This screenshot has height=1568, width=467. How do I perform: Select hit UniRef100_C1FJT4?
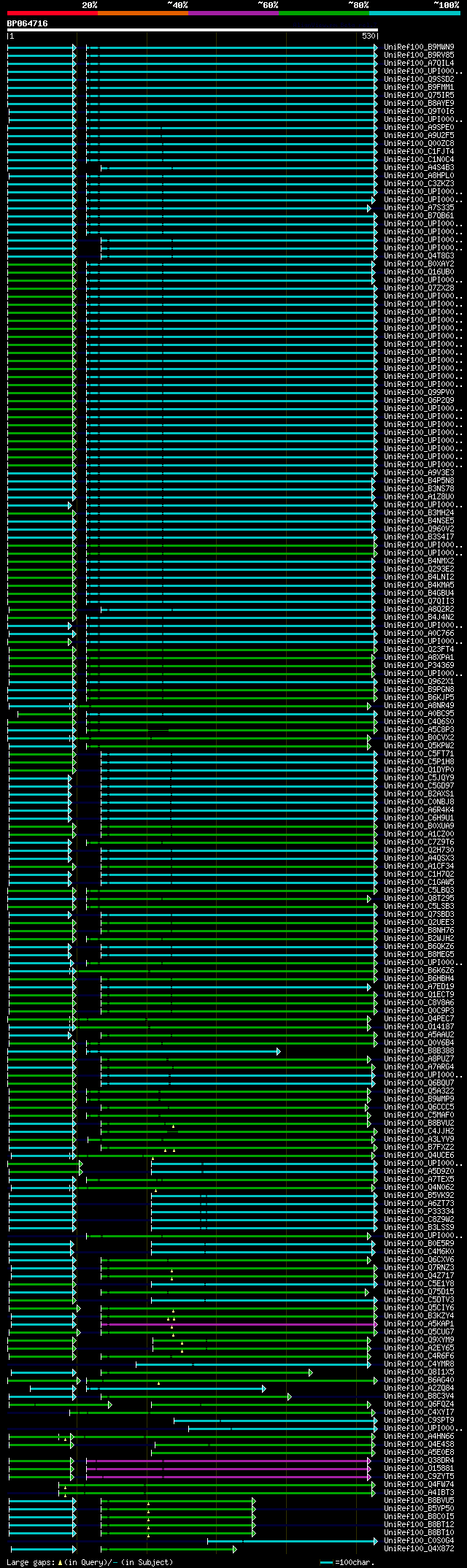pyautogui.click(x=419, y=151)
